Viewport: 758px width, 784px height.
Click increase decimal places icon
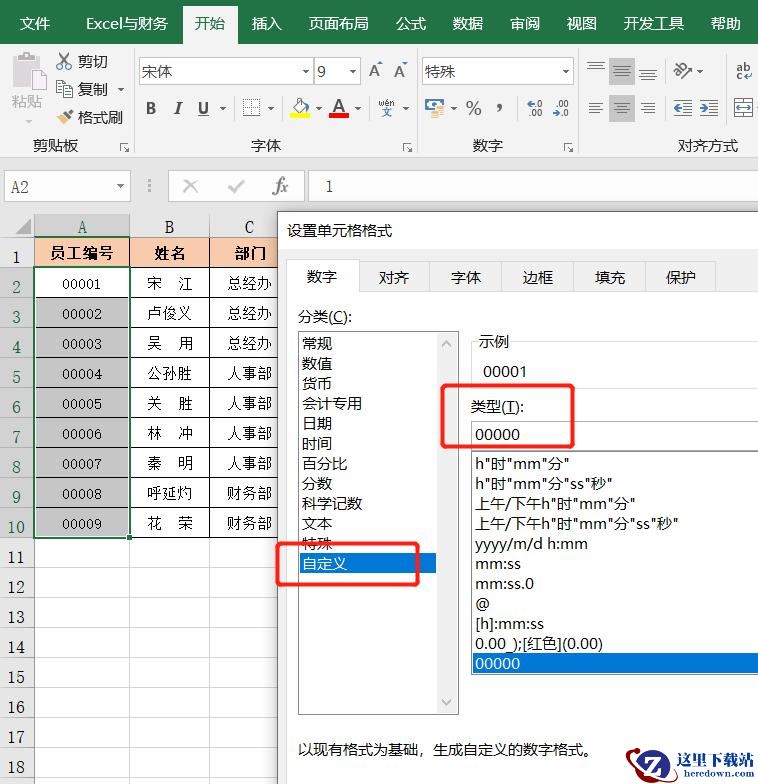534,108
